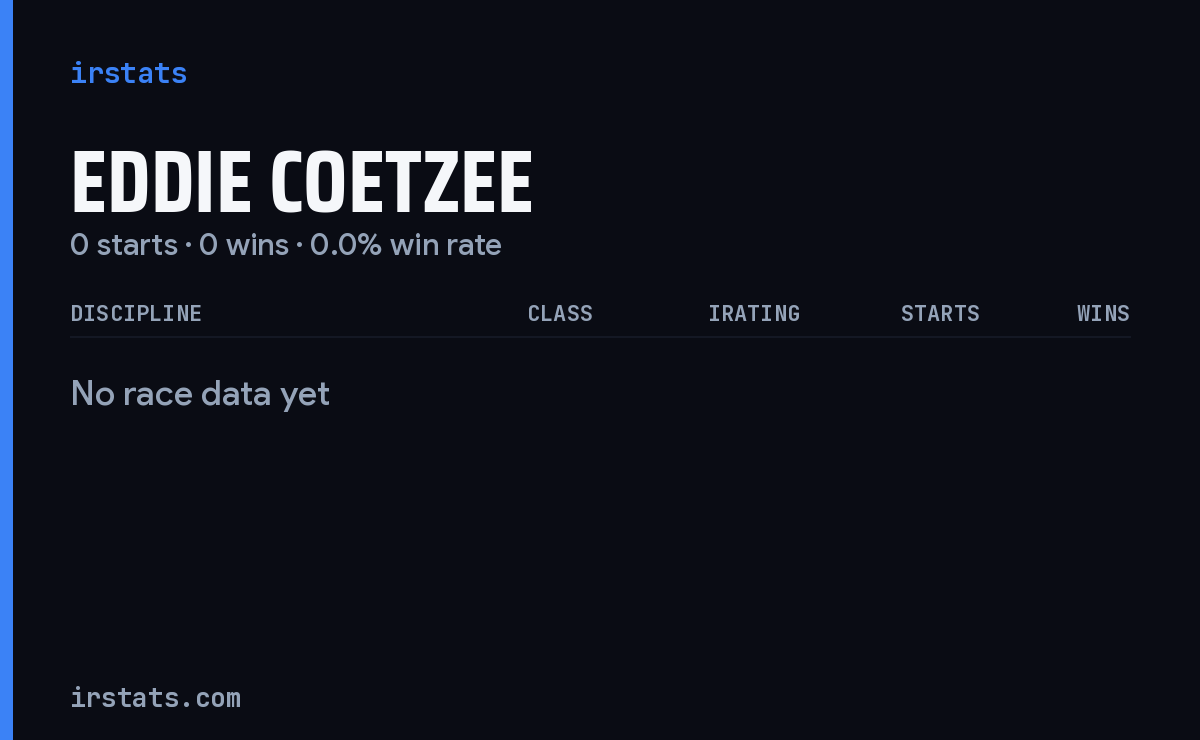Click the "win rate" label text
This screenshot has width=1200, height=740.
pyautogui.click(x=446, y=245)
